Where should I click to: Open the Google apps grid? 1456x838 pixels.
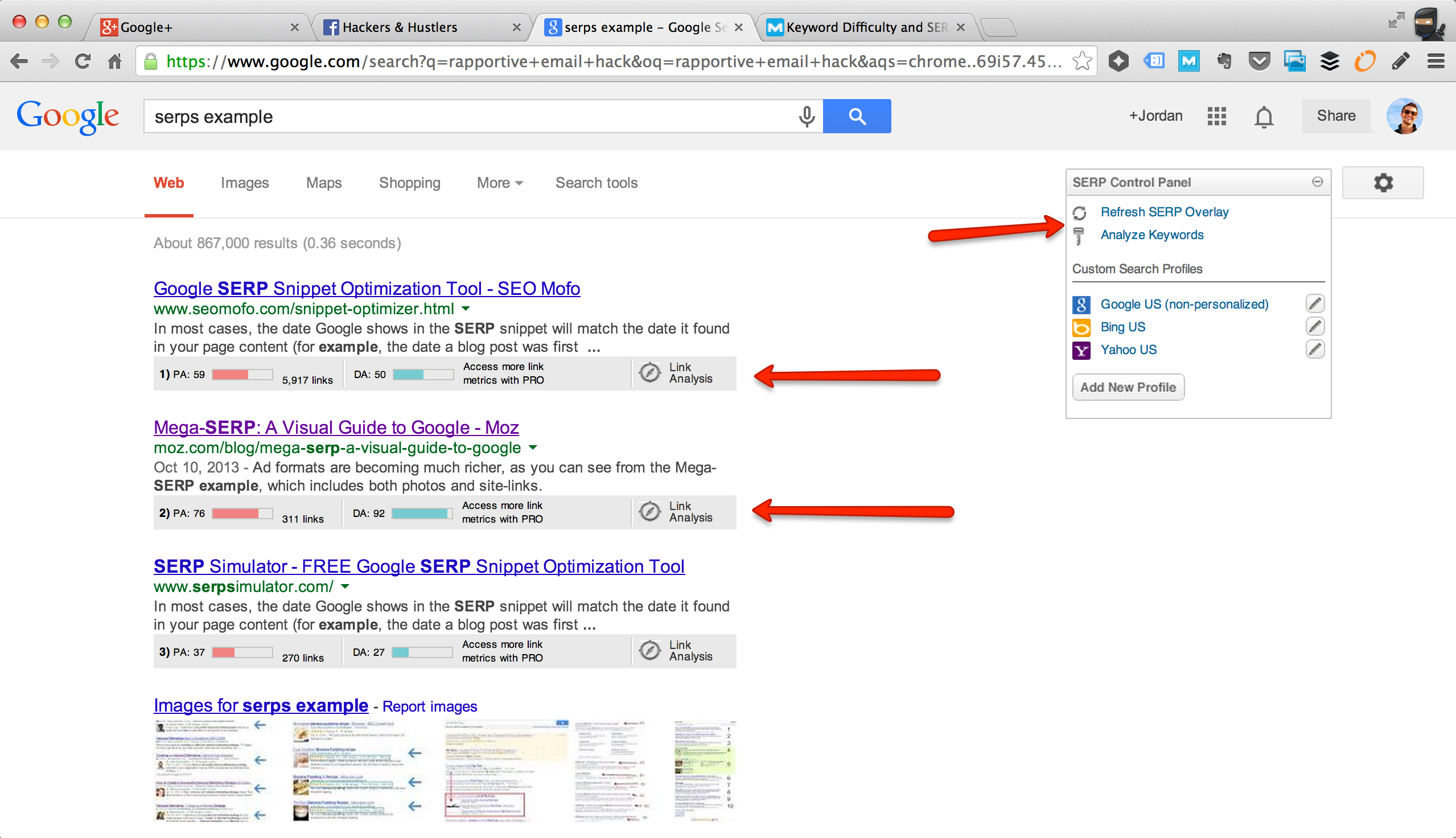(1217, 116)
